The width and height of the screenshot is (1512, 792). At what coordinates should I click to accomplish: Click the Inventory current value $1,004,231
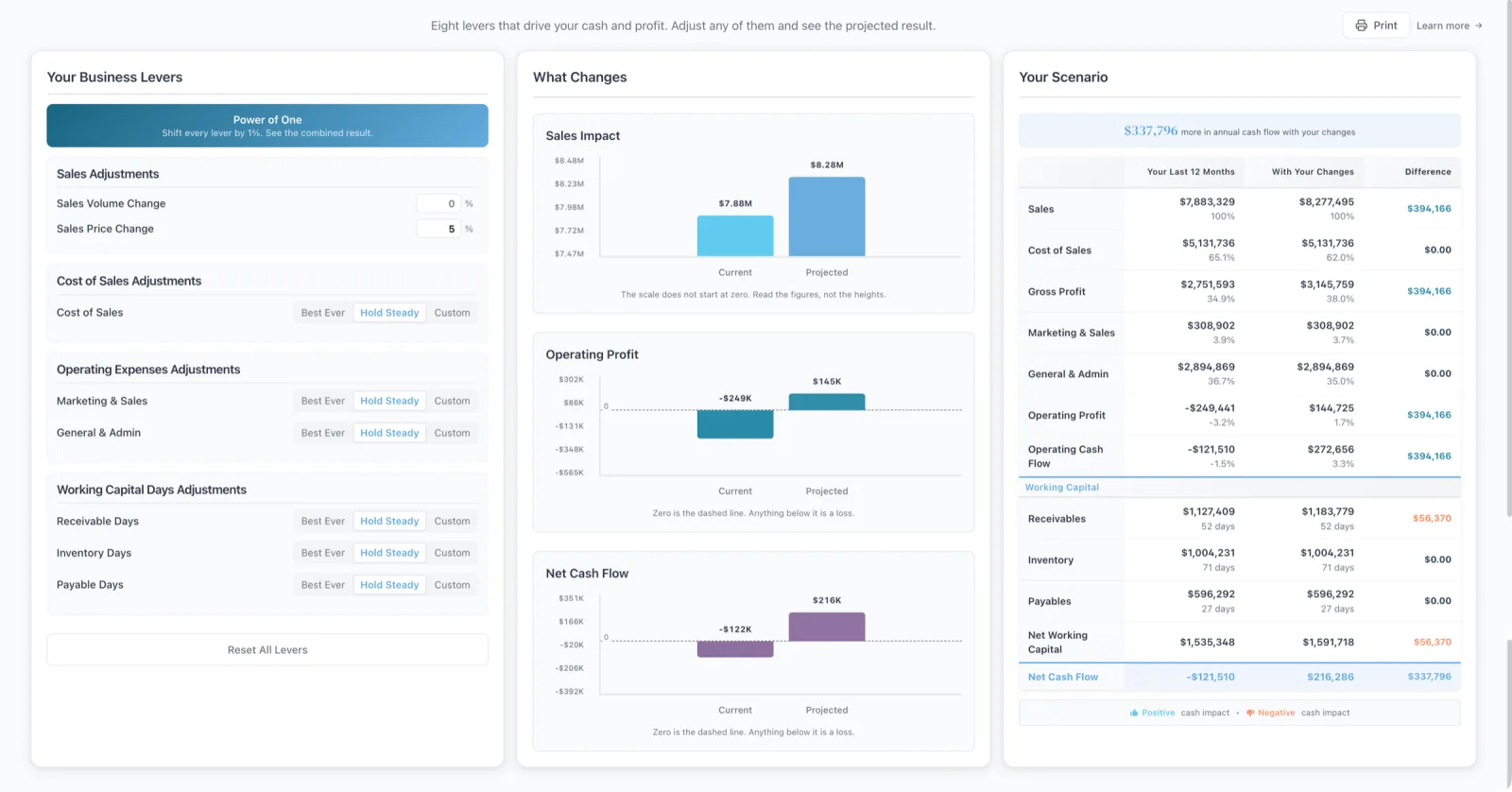(1208, 553)
